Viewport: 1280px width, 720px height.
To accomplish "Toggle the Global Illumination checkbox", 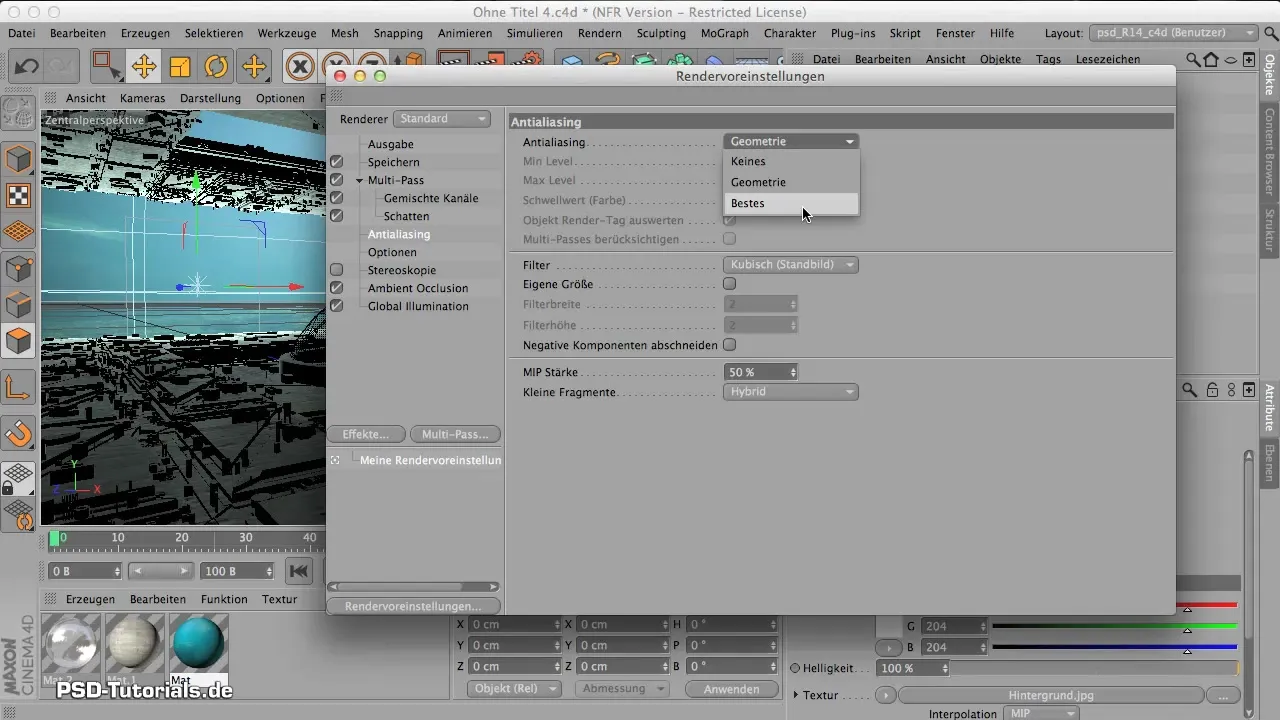I will tap(337, 306).
